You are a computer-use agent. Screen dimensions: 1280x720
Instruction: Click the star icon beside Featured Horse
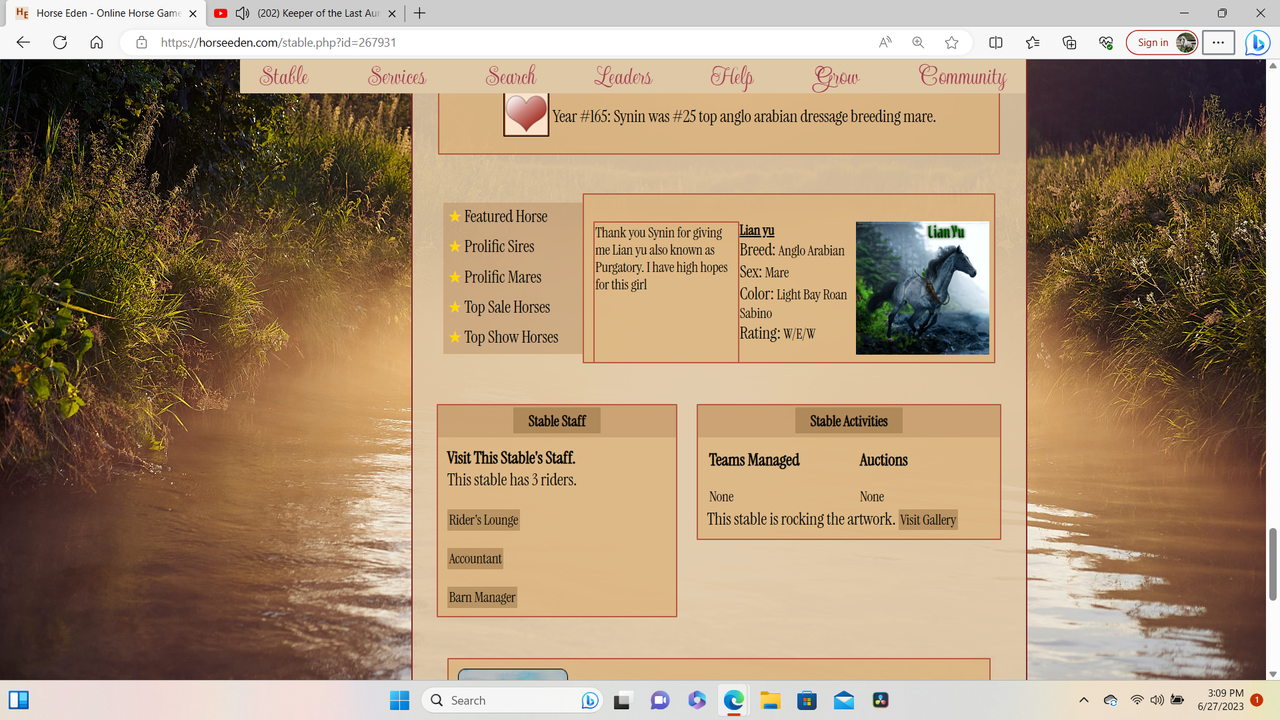click(x=454, y=216)
